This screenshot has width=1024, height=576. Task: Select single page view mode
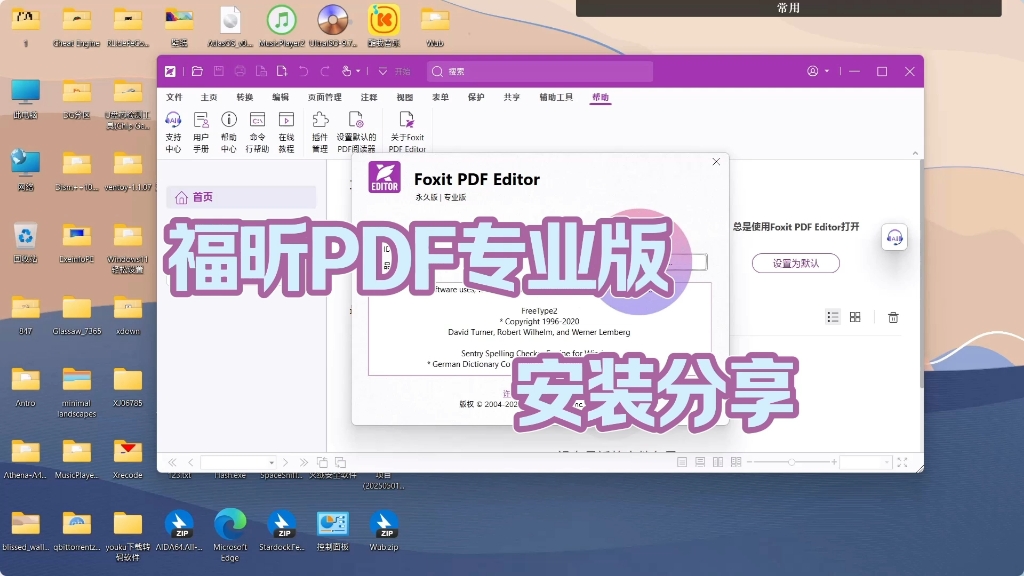coord(682,462)
